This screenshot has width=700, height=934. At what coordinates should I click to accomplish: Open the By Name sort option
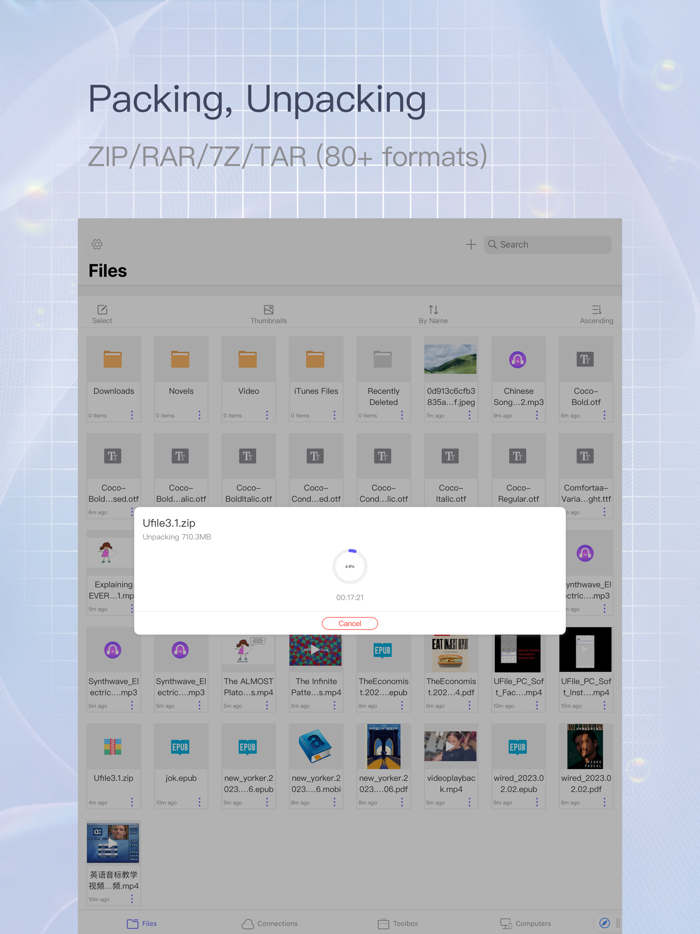[x=433, y=314]
